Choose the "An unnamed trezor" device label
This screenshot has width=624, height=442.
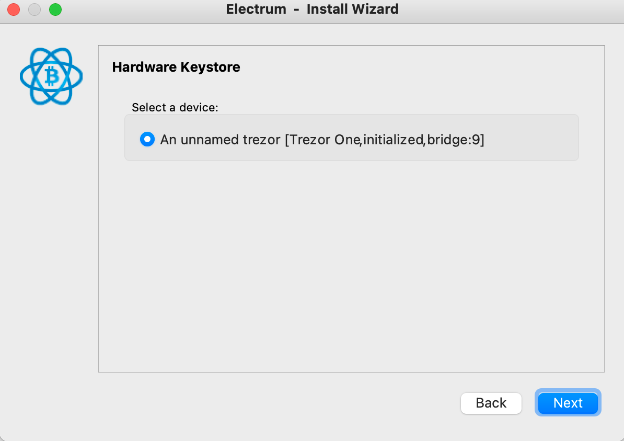point(220,140)
